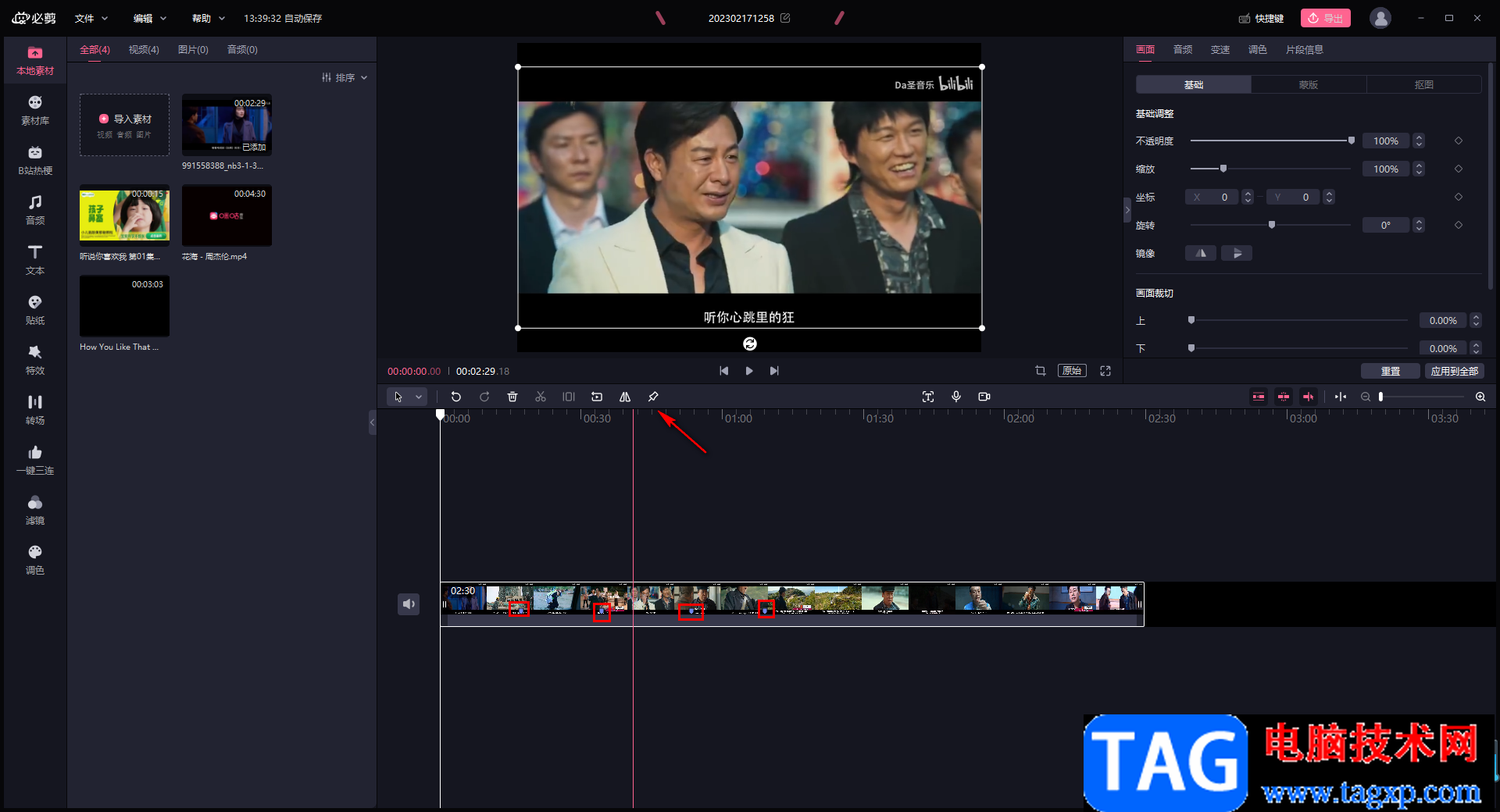Open the 音频 audio sidebar panel

click(x=35, y=211)
